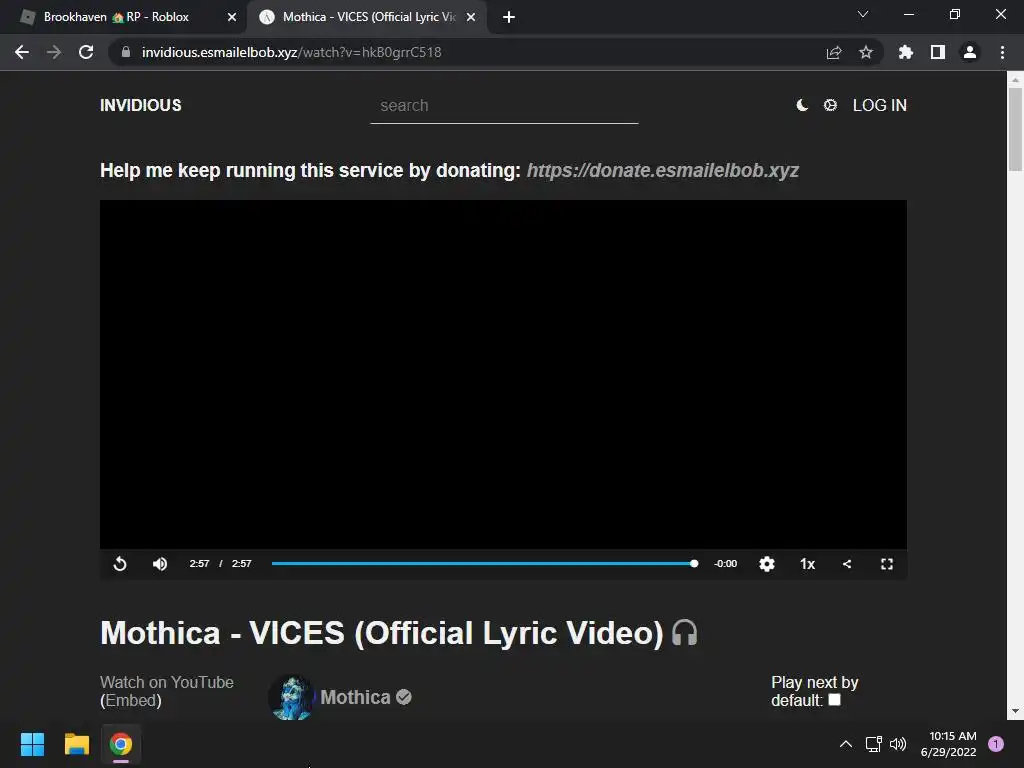Go back to previous page
The height and width of the screenshot is (768, 1024).
tap(22, 52)
